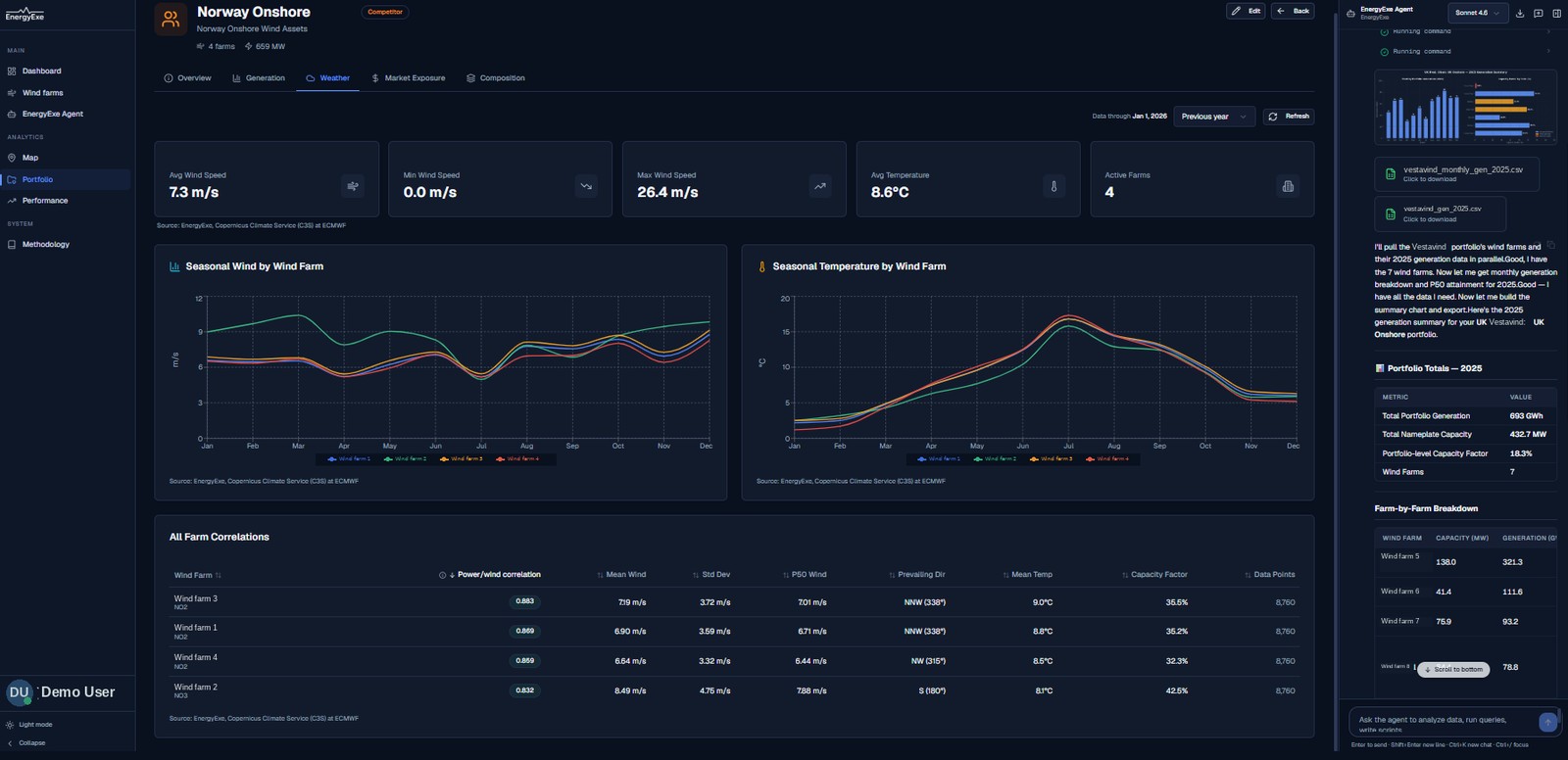Click the wind icon on Avg Wind Speed card
The image size is (1568, 760).
click(x=353, y=186)
